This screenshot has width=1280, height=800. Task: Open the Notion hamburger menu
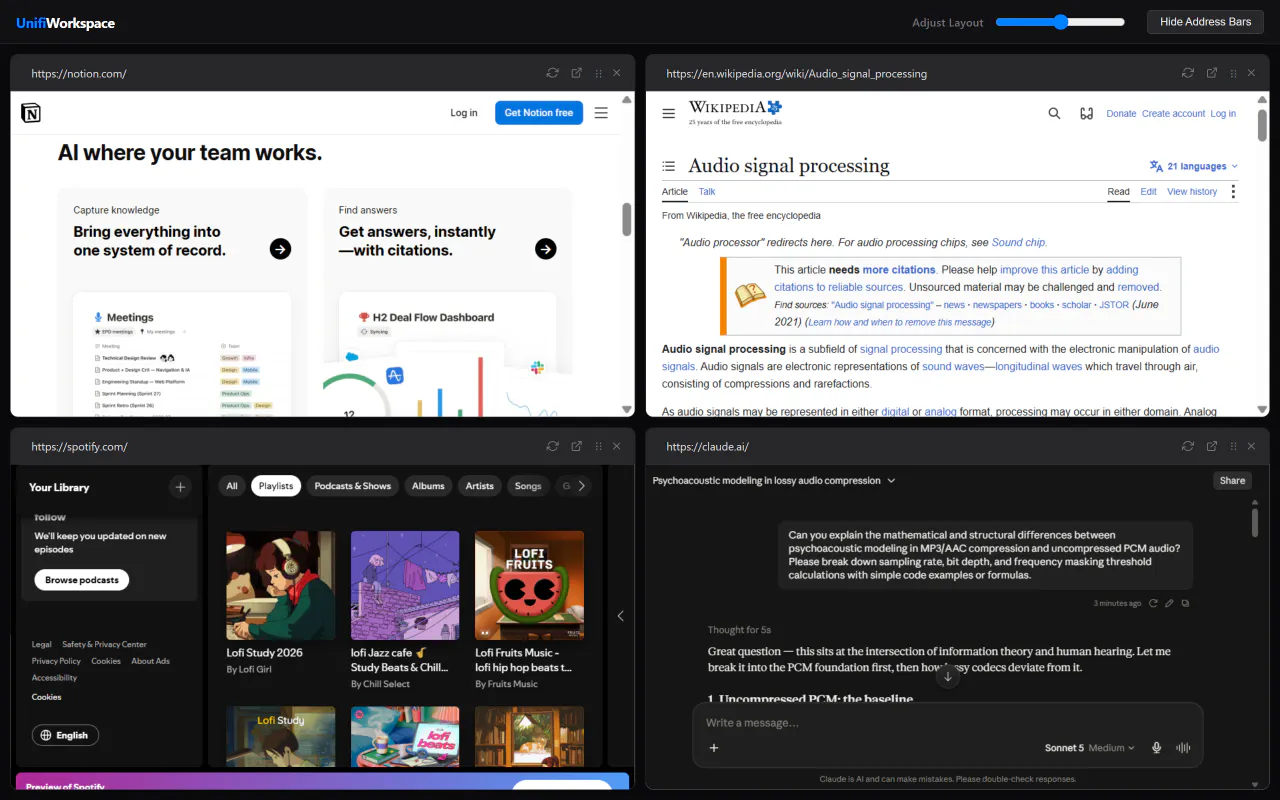[x=601, y=113]
